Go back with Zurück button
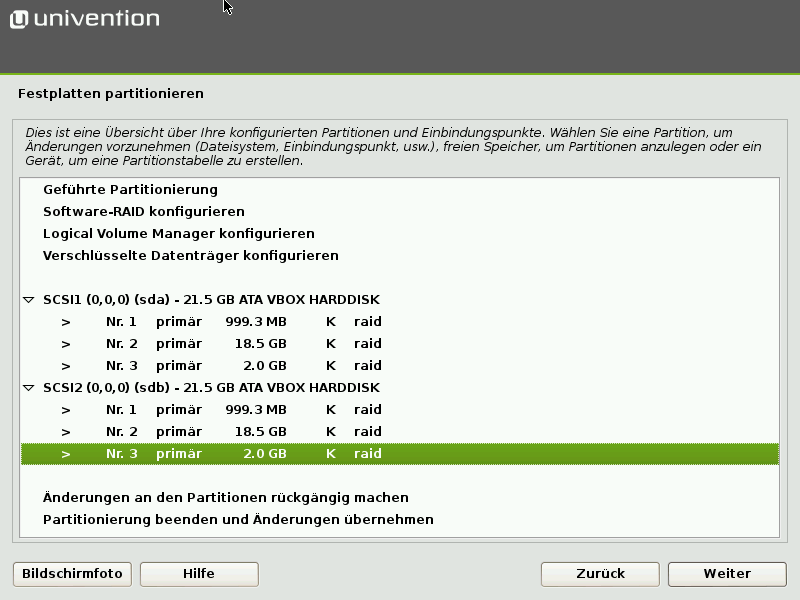 point(600,574)
